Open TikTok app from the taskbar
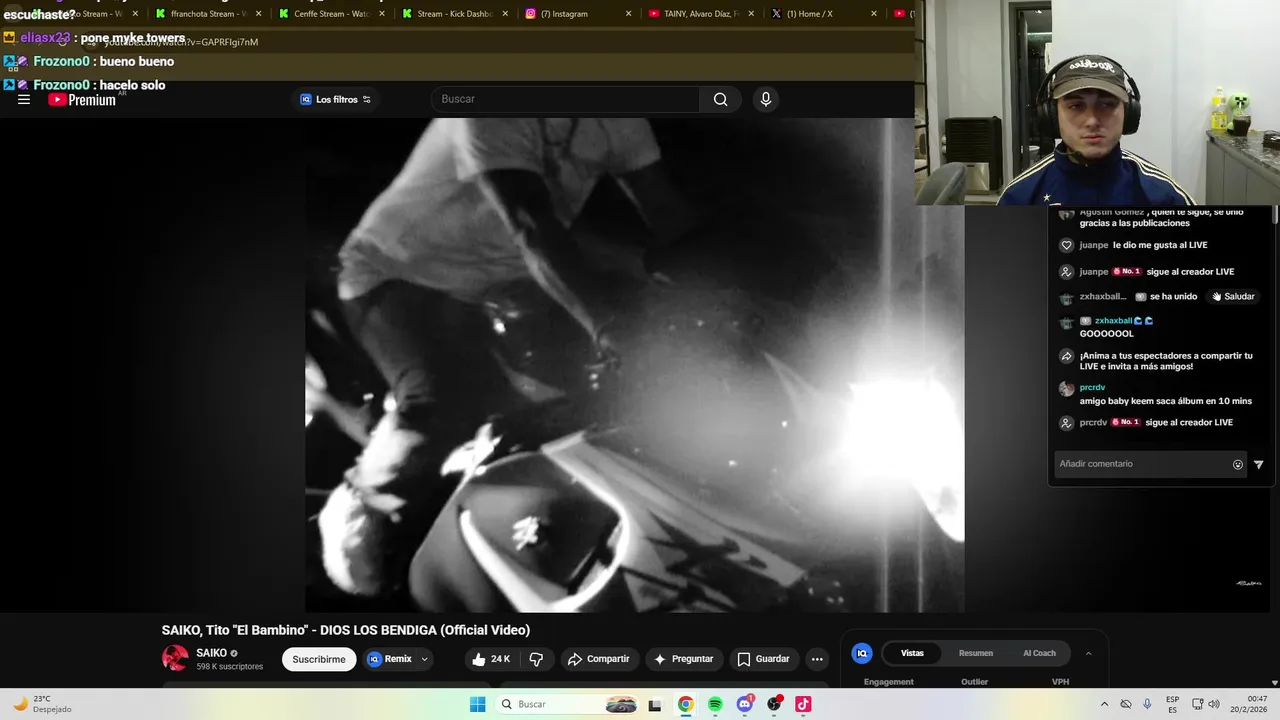The height and width of the screenshot is (720, 1280). [x=803, y=704]
